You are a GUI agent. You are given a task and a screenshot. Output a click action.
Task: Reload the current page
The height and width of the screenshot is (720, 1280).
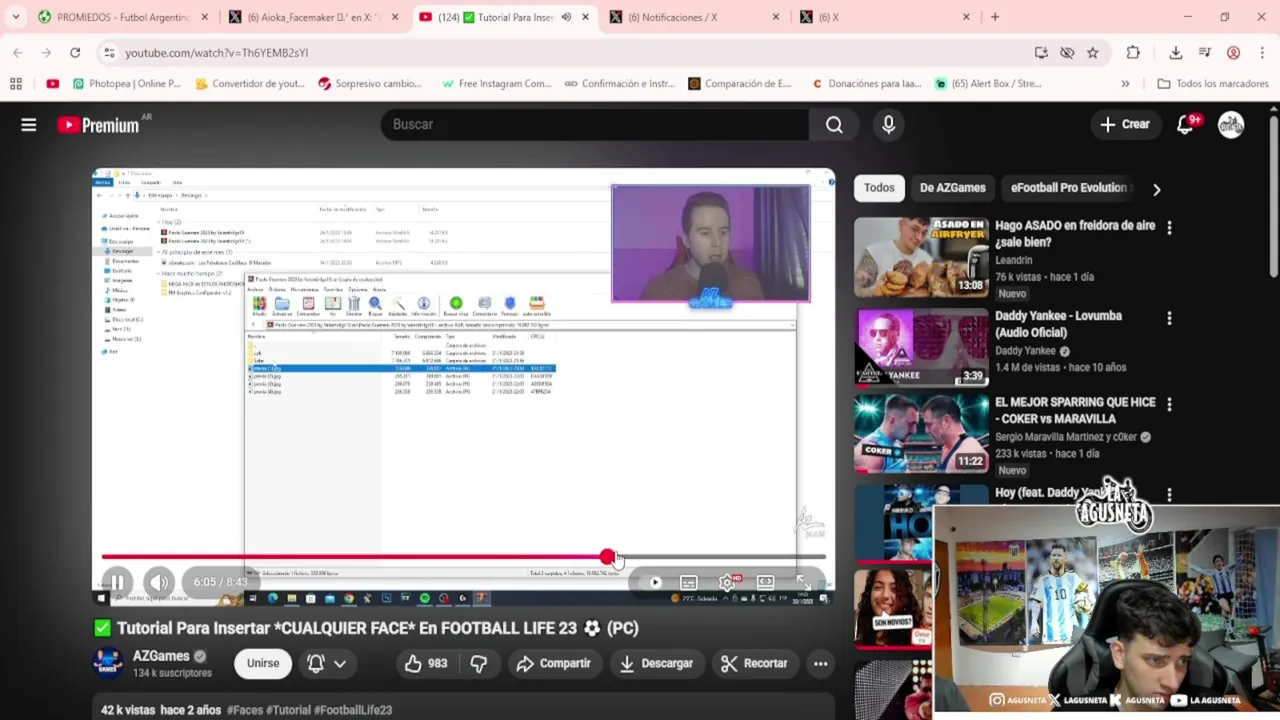click(75, 52)
